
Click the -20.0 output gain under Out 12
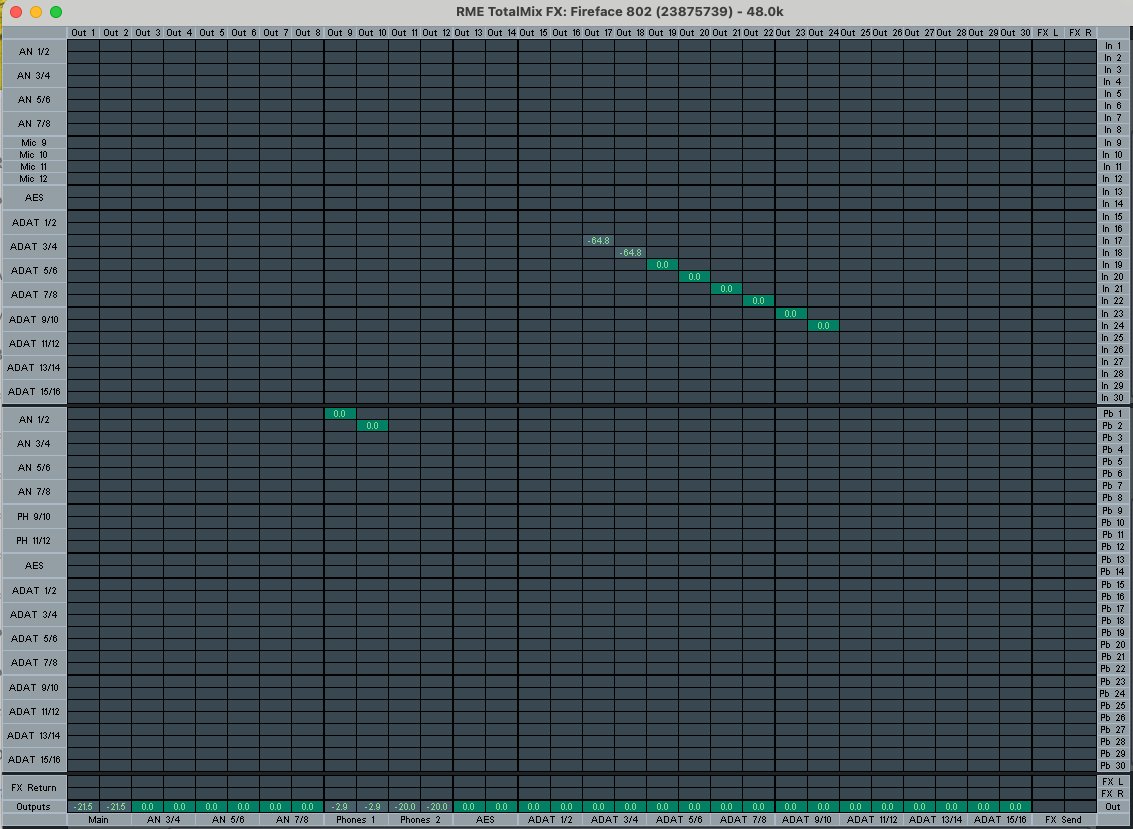(x=436, y=807)
